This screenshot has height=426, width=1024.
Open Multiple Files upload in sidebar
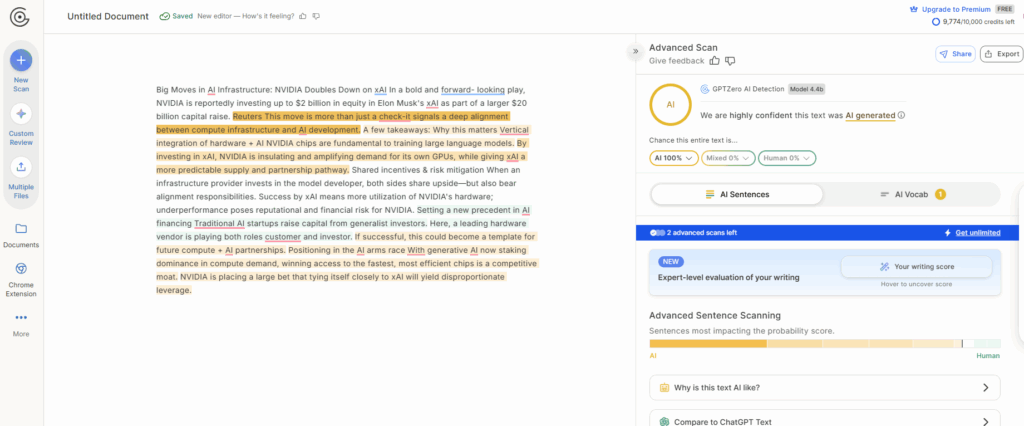(x=21, y=168)
